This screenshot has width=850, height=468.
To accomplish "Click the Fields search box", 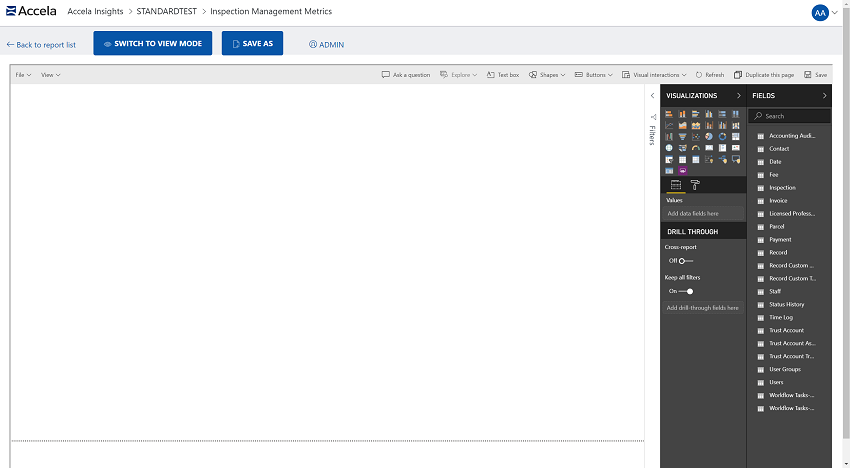I will click(794, 116).
